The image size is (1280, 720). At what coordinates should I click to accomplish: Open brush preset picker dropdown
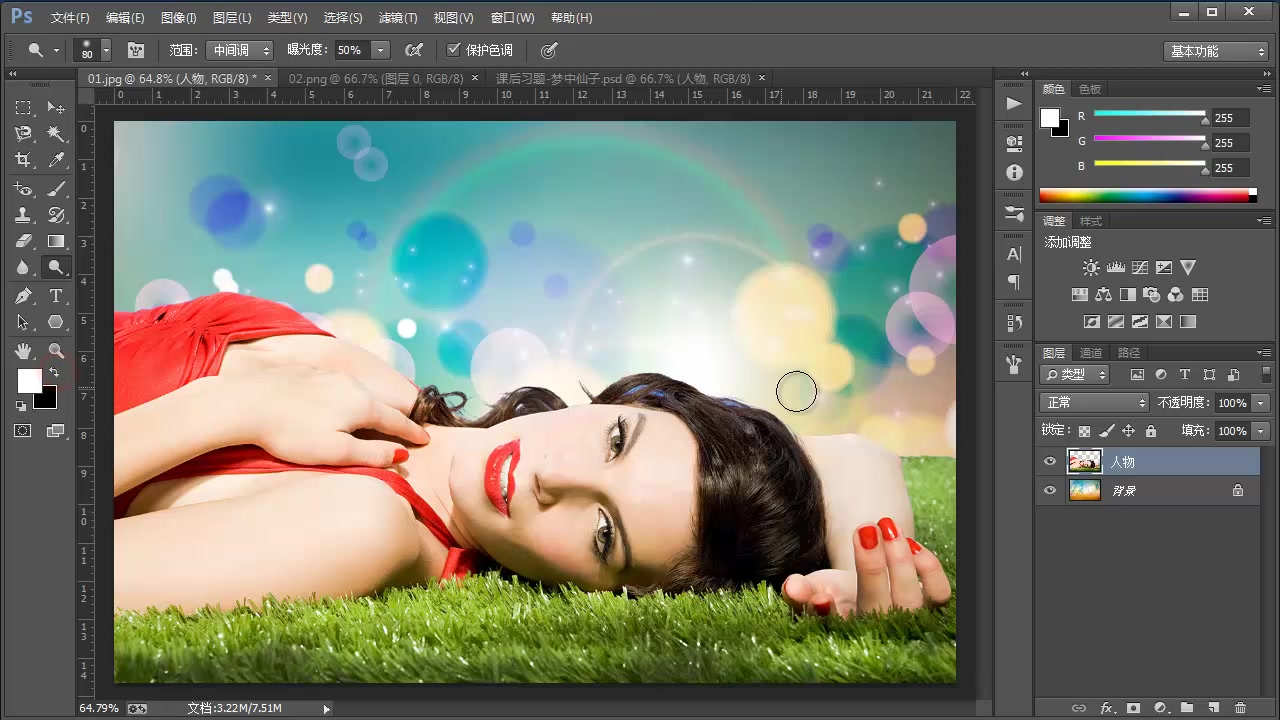tap(106, 50)
